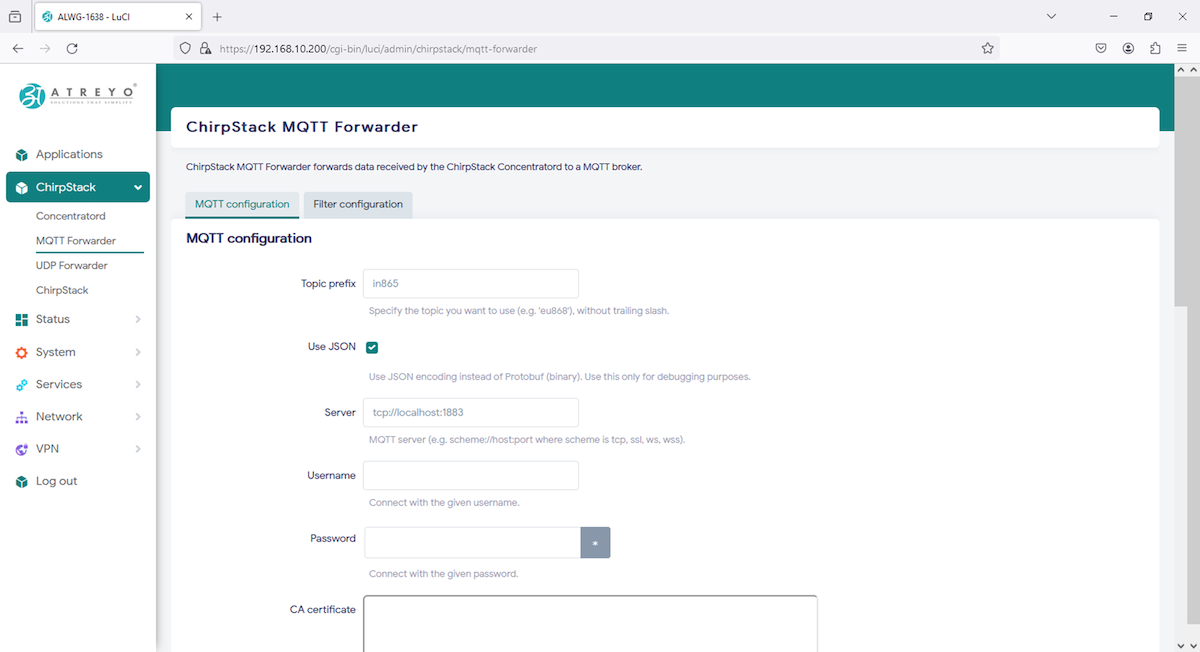Open UDP Forwarder in the sidebar
1200x652 pixels.
pyautogui.click(x=72, y=266)
